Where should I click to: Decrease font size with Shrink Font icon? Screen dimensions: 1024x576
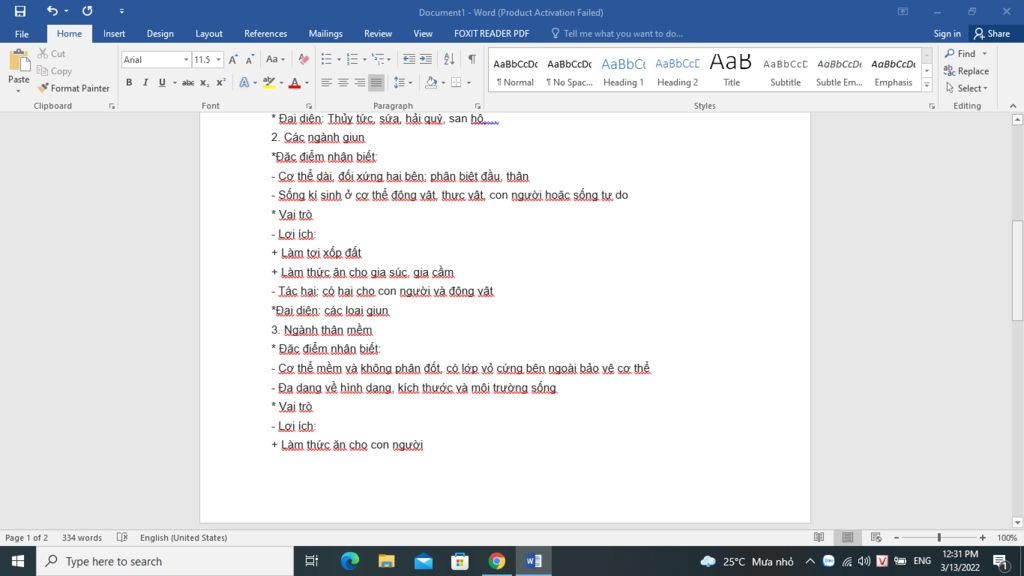tap(249, 59)
